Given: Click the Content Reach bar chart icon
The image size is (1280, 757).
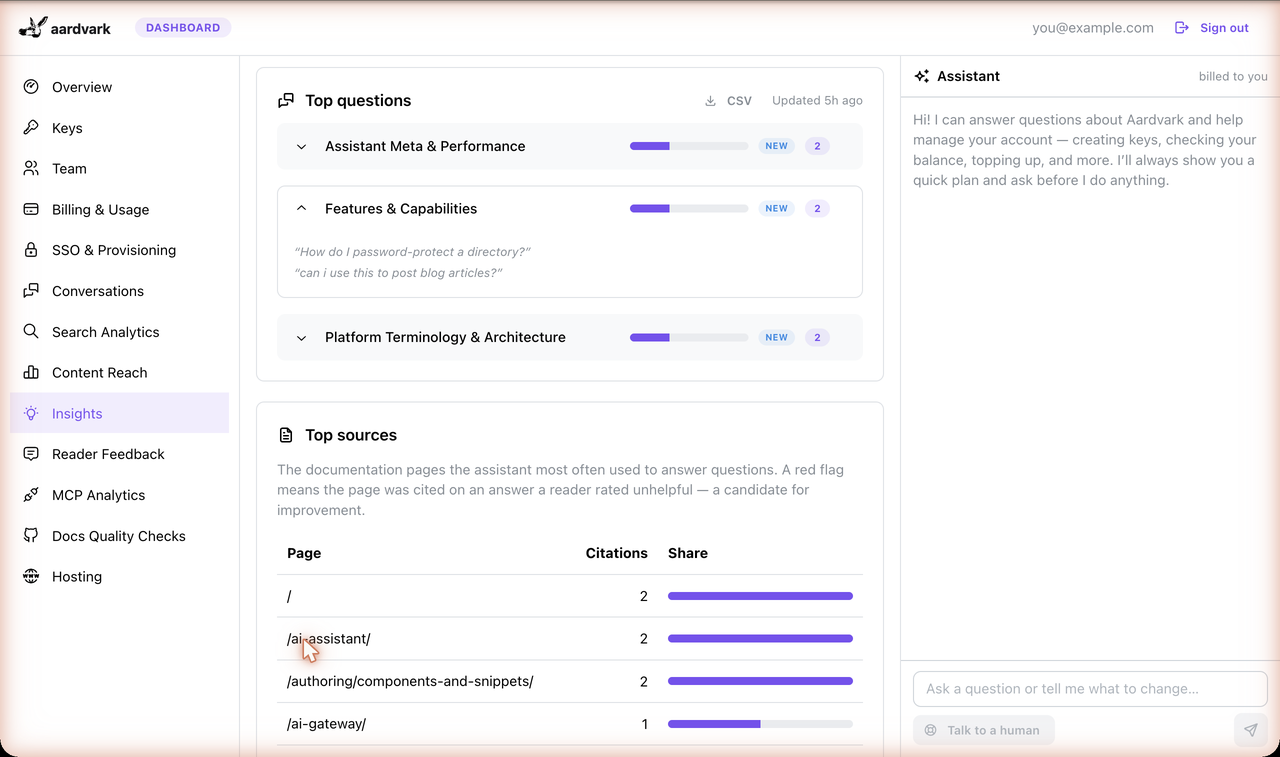Looking at the screenshot, I should (x=31, y=373).
